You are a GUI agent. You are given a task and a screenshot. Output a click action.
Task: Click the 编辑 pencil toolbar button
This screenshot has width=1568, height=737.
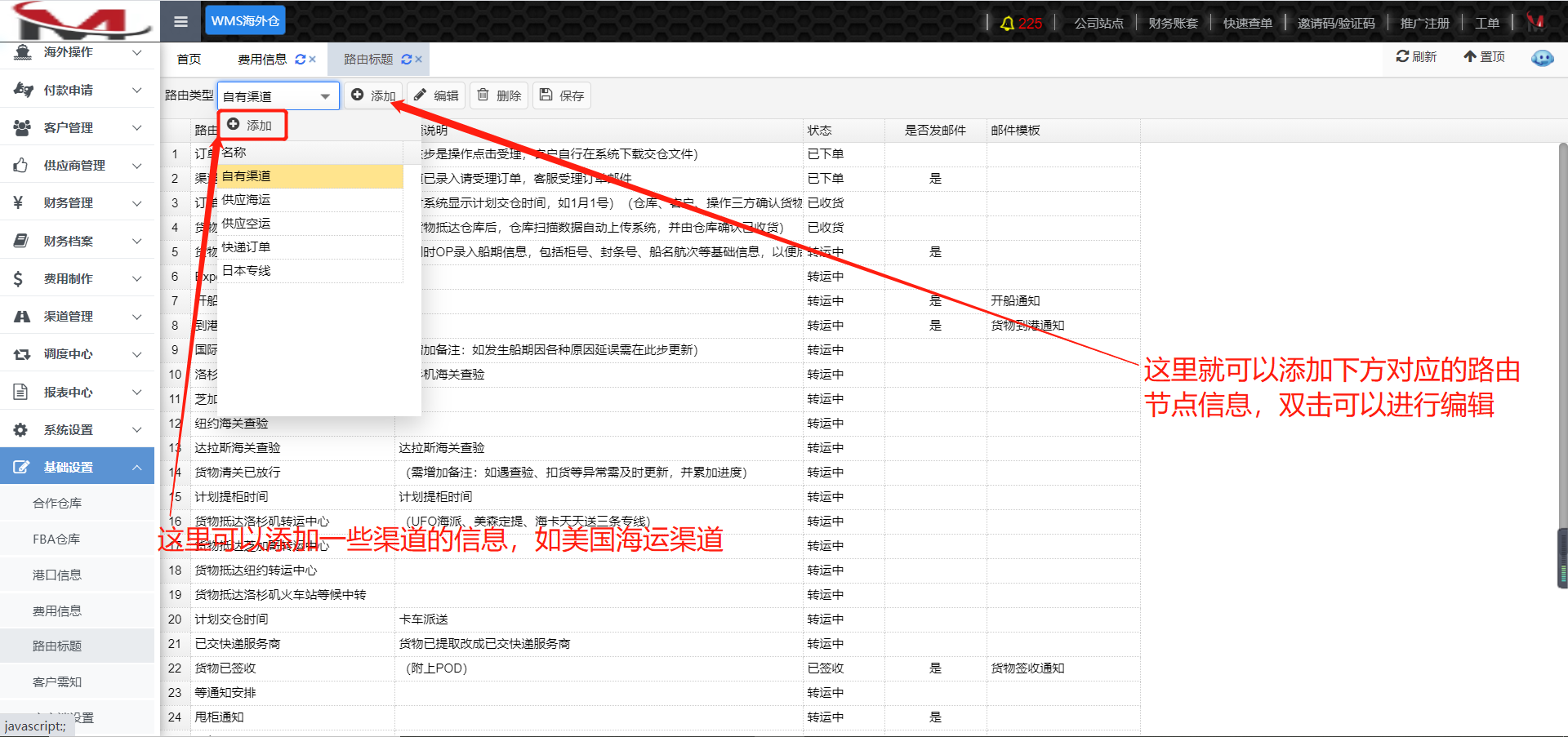[x=436, y=95]
